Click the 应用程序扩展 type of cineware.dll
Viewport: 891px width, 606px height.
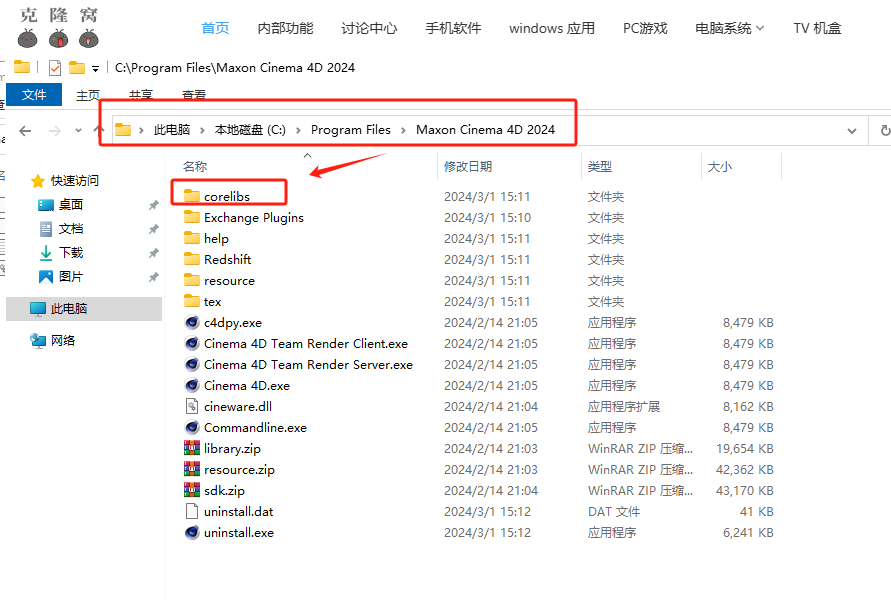point(623,406)
